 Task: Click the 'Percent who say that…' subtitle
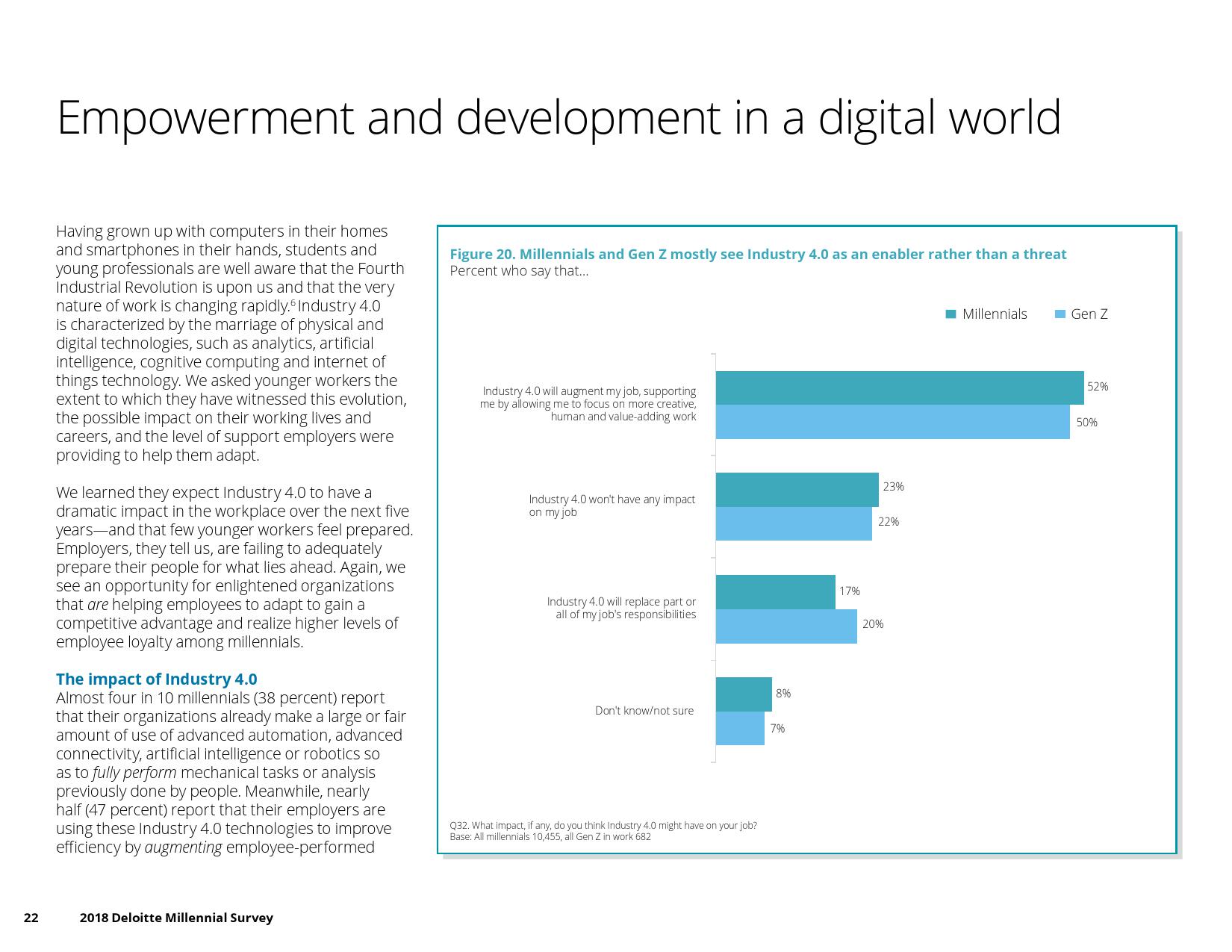[x=519, y=271]
